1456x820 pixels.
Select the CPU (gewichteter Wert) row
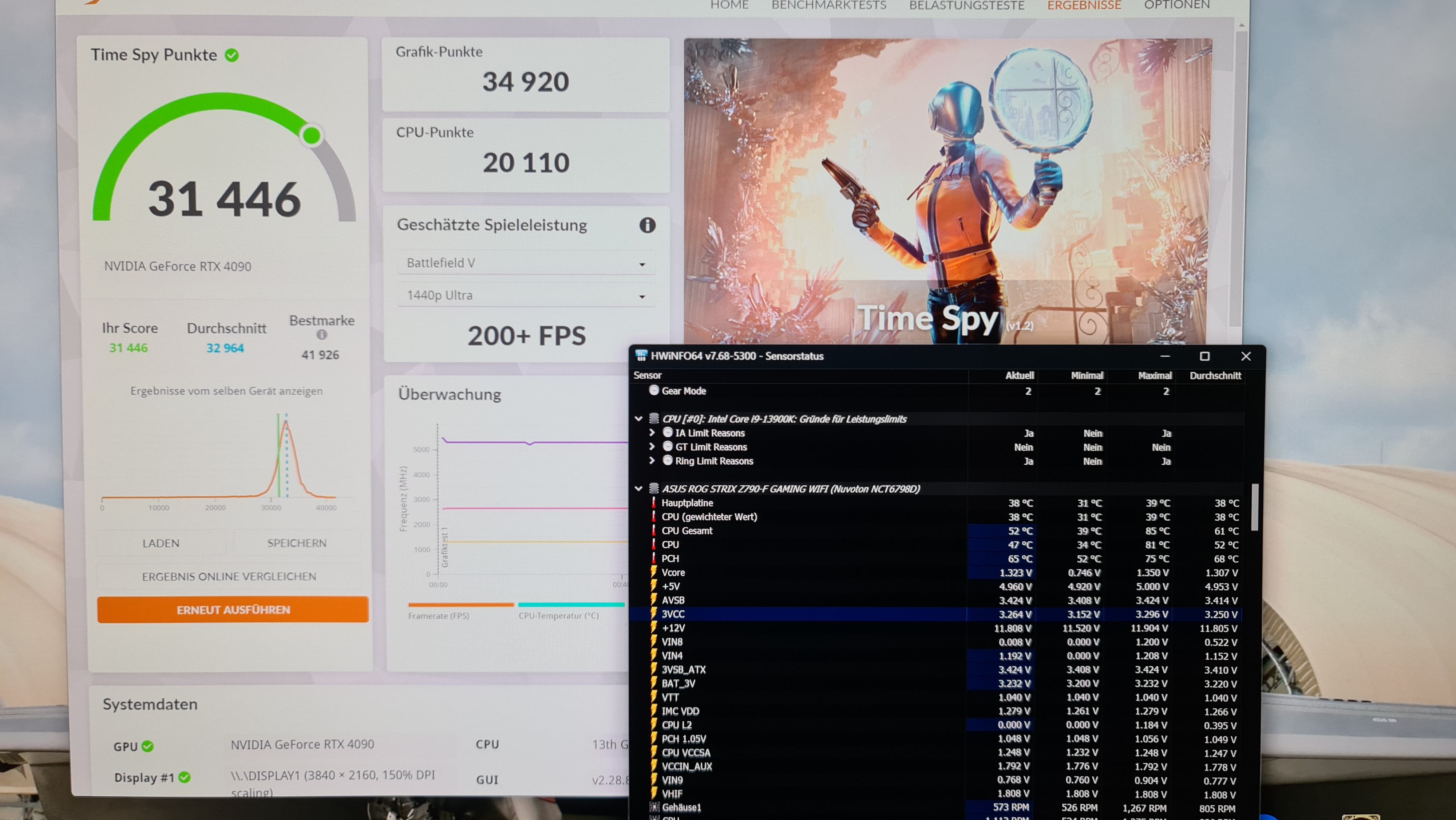coord(937,516)
